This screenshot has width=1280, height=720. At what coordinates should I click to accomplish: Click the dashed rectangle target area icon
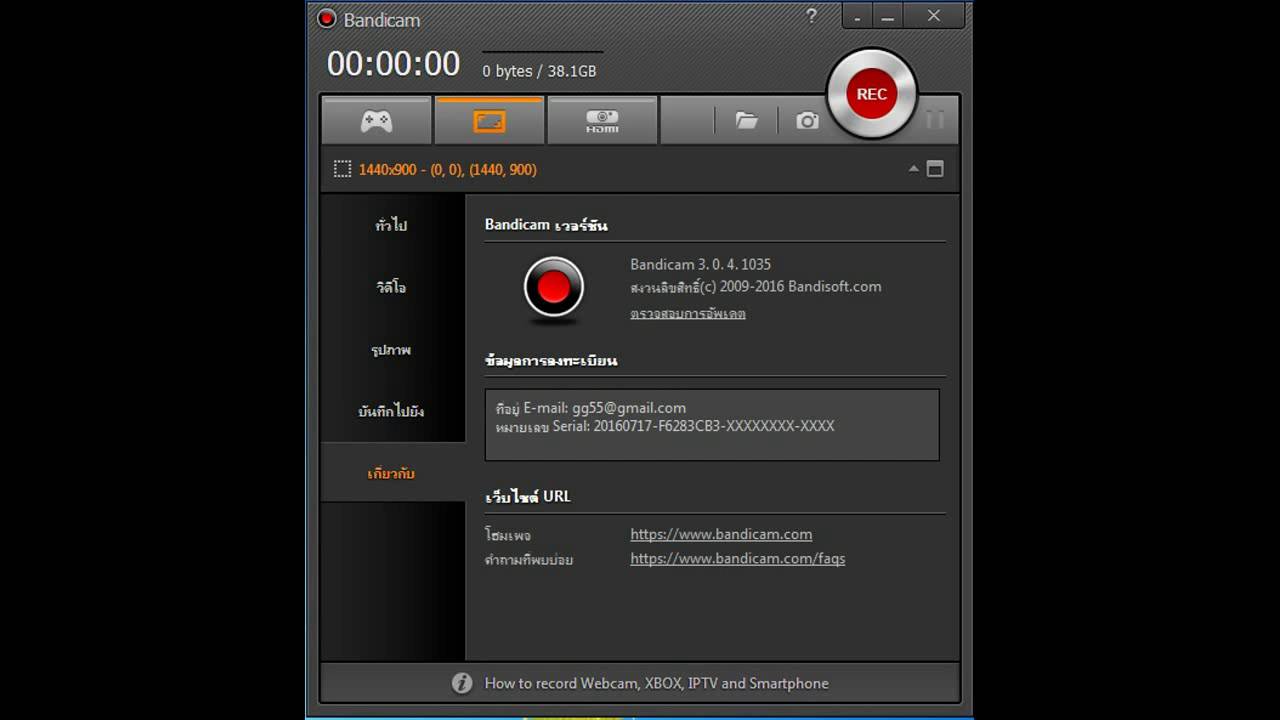(x=342, y=169)
